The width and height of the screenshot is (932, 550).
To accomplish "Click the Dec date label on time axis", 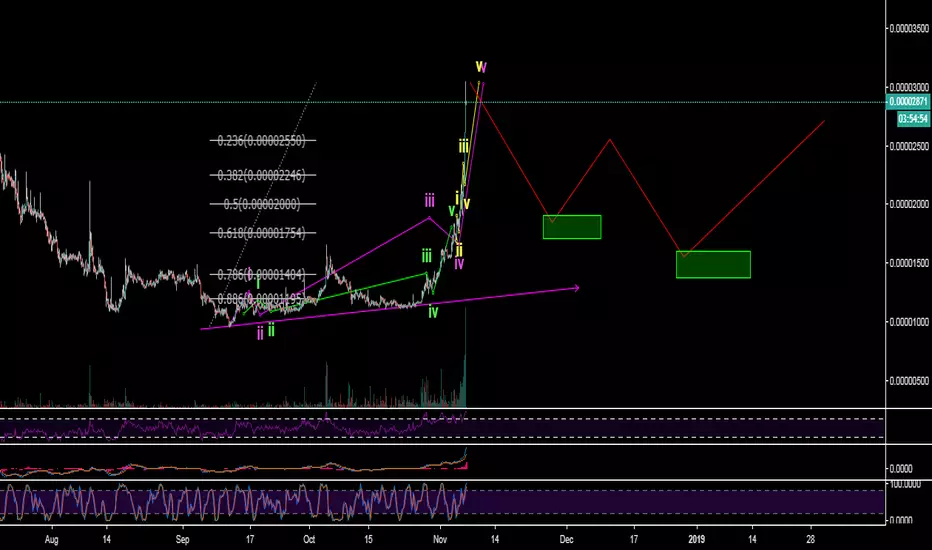I will point(566,540).
